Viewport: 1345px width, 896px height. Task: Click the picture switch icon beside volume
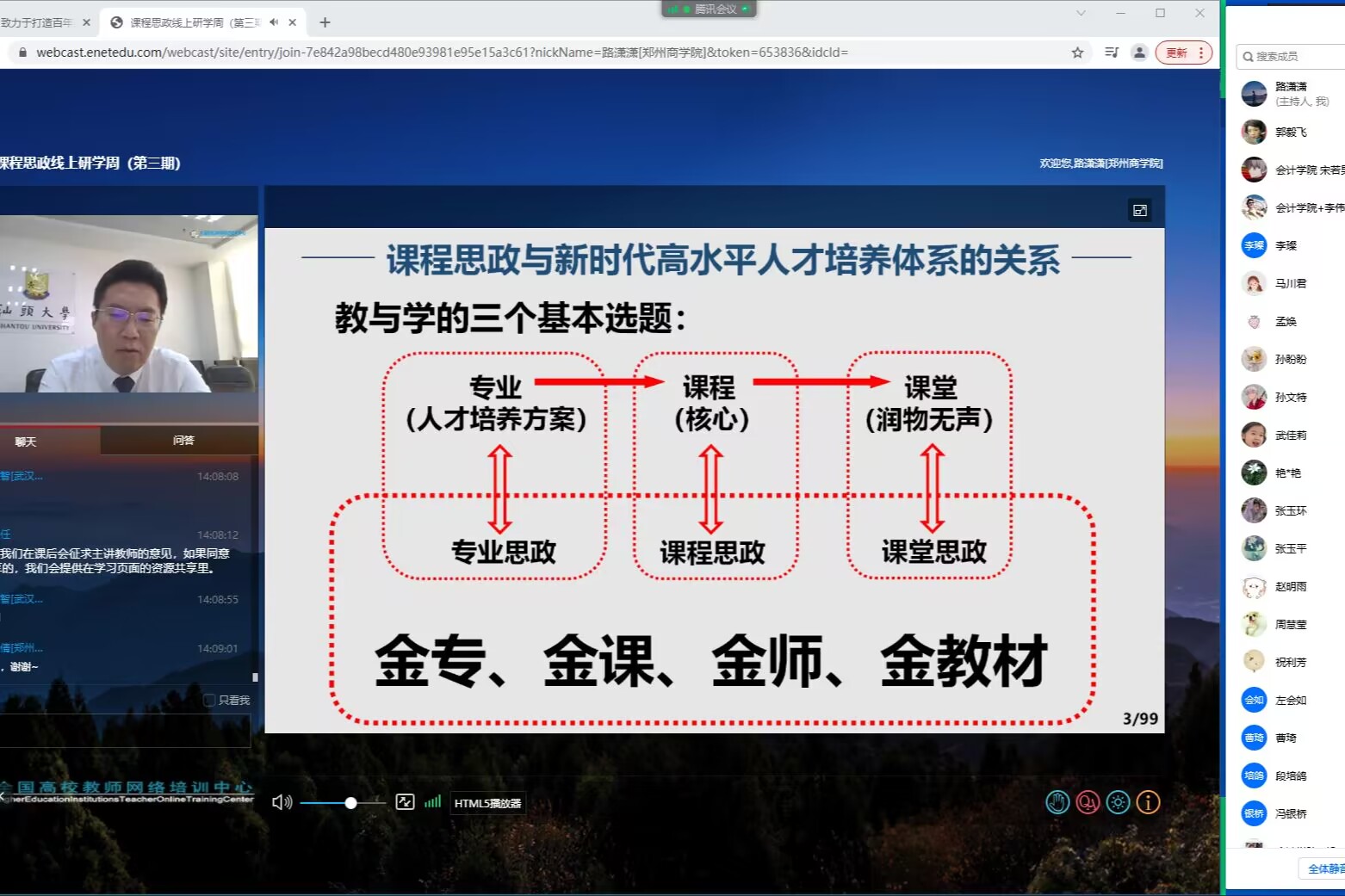click(x=405, y=802)
